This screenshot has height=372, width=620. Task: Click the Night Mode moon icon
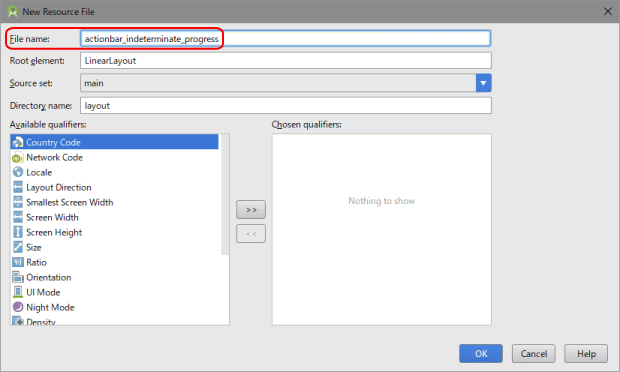[18, 307]
